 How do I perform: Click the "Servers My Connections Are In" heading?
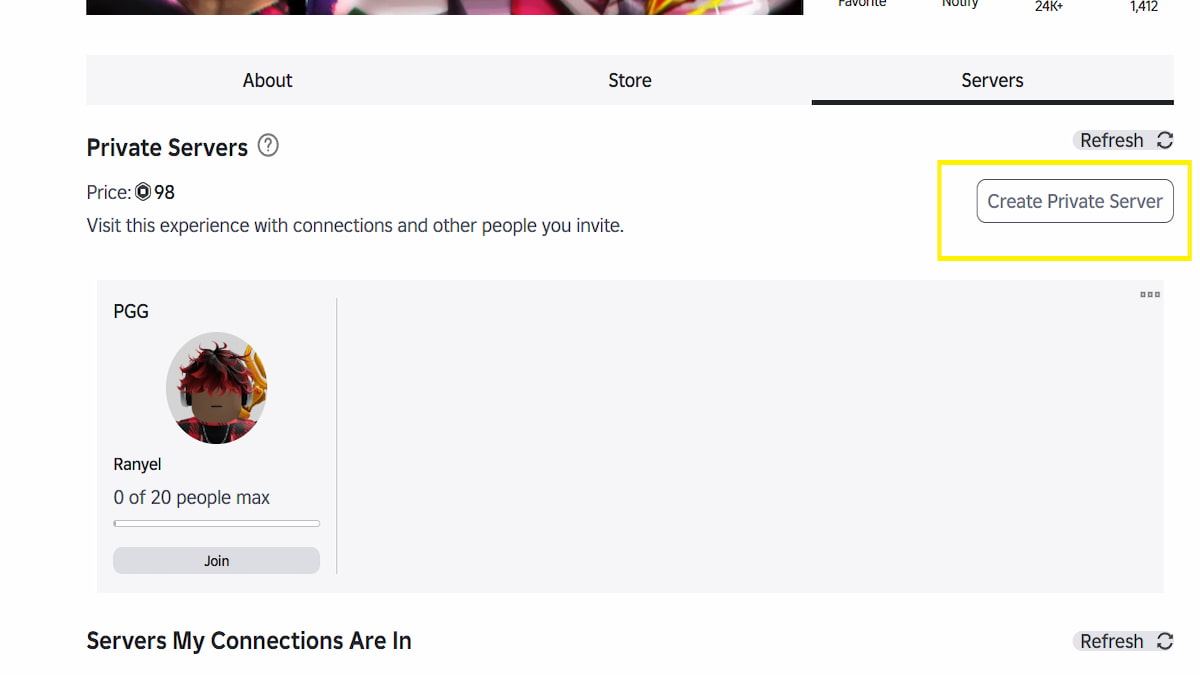click(249, 641)
